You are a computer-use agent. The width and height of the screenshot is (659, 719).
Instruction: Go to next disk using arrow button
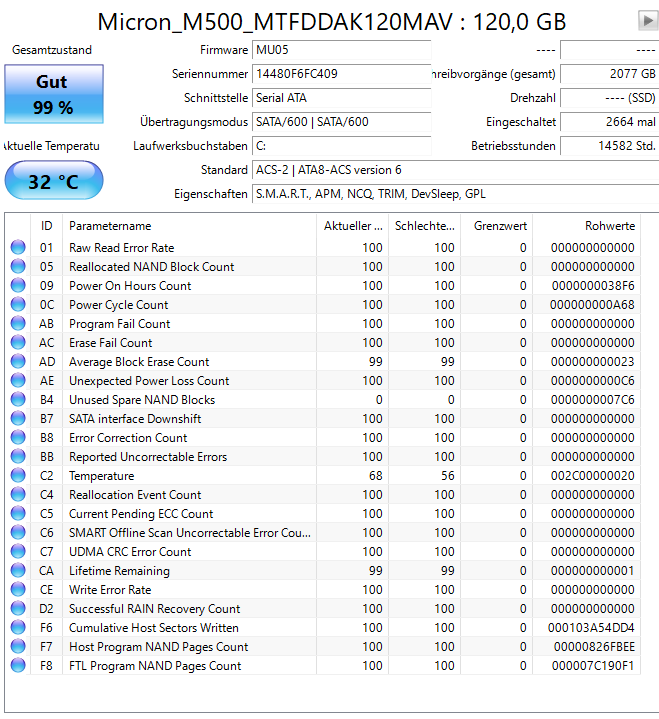648,21
